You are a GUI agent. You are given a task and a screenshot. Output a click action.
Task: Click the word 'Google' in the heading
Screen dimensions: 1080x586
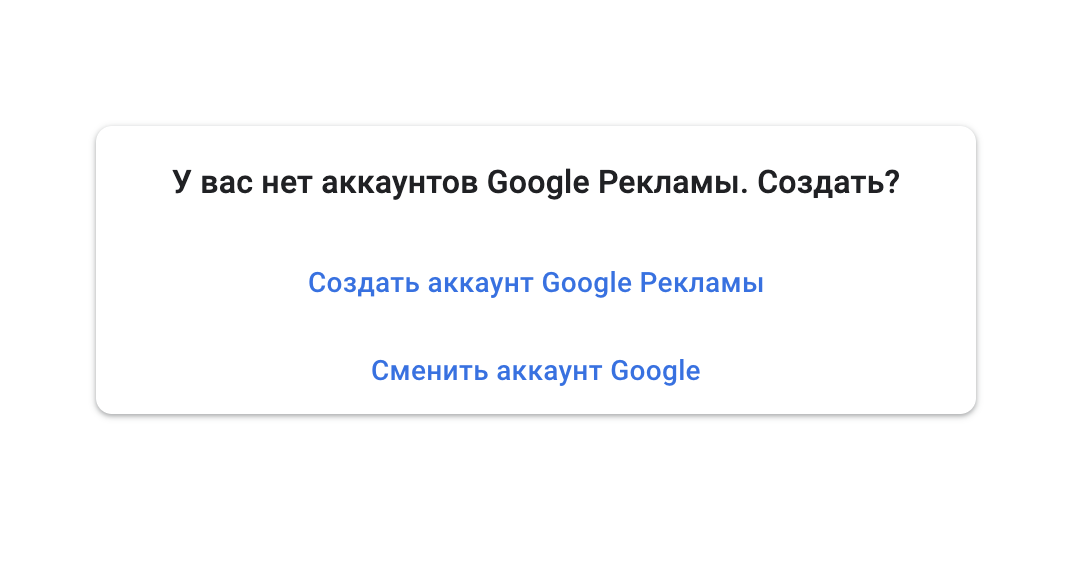coord(538,182)
